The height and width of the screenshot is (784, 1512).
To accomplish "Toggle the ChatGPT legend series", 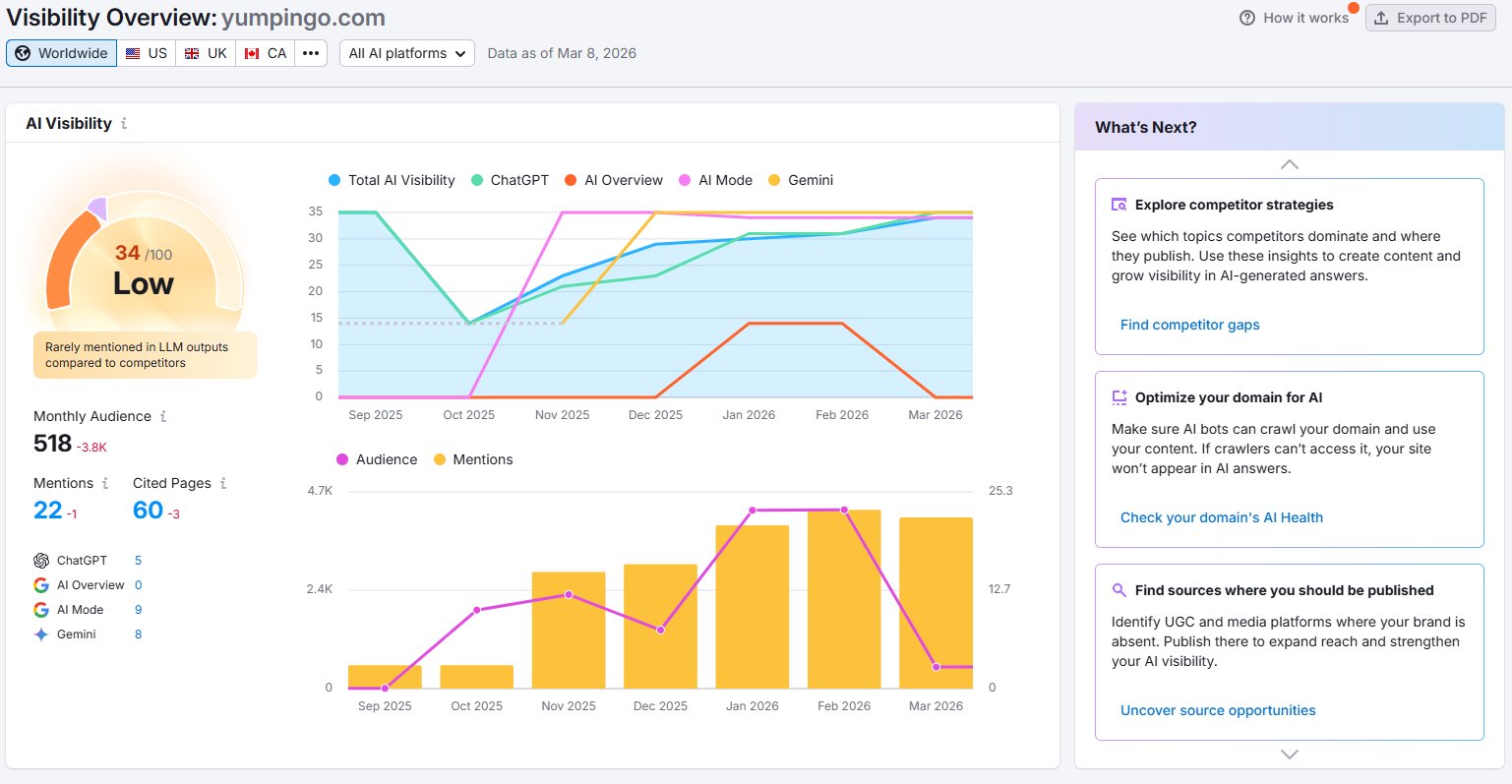I will [510, 180].
